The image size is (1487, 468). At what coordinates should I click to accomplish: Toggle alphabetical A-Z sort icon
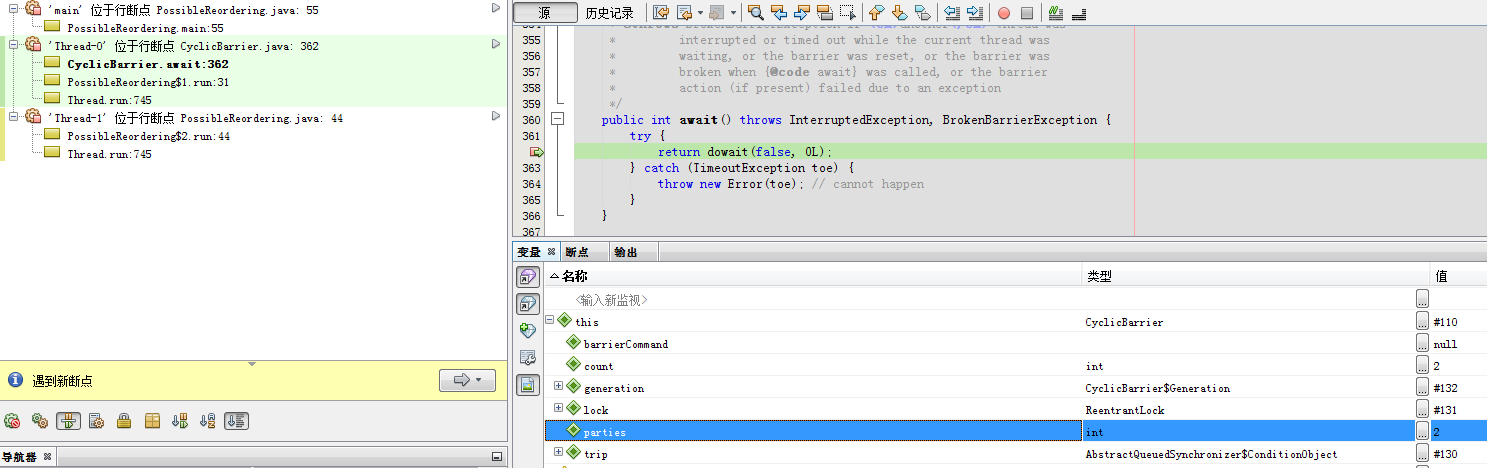(x=208, y=421)
